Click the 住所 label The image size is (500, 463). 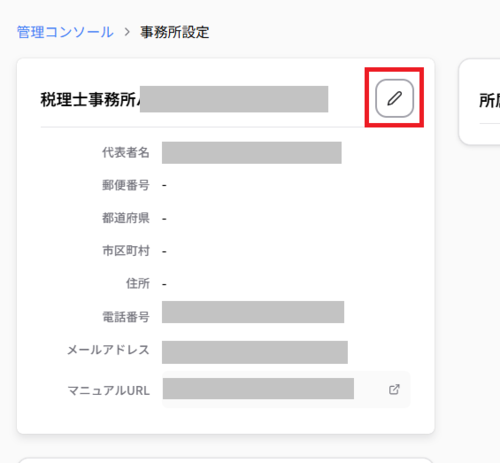click(x=138, y=284)
